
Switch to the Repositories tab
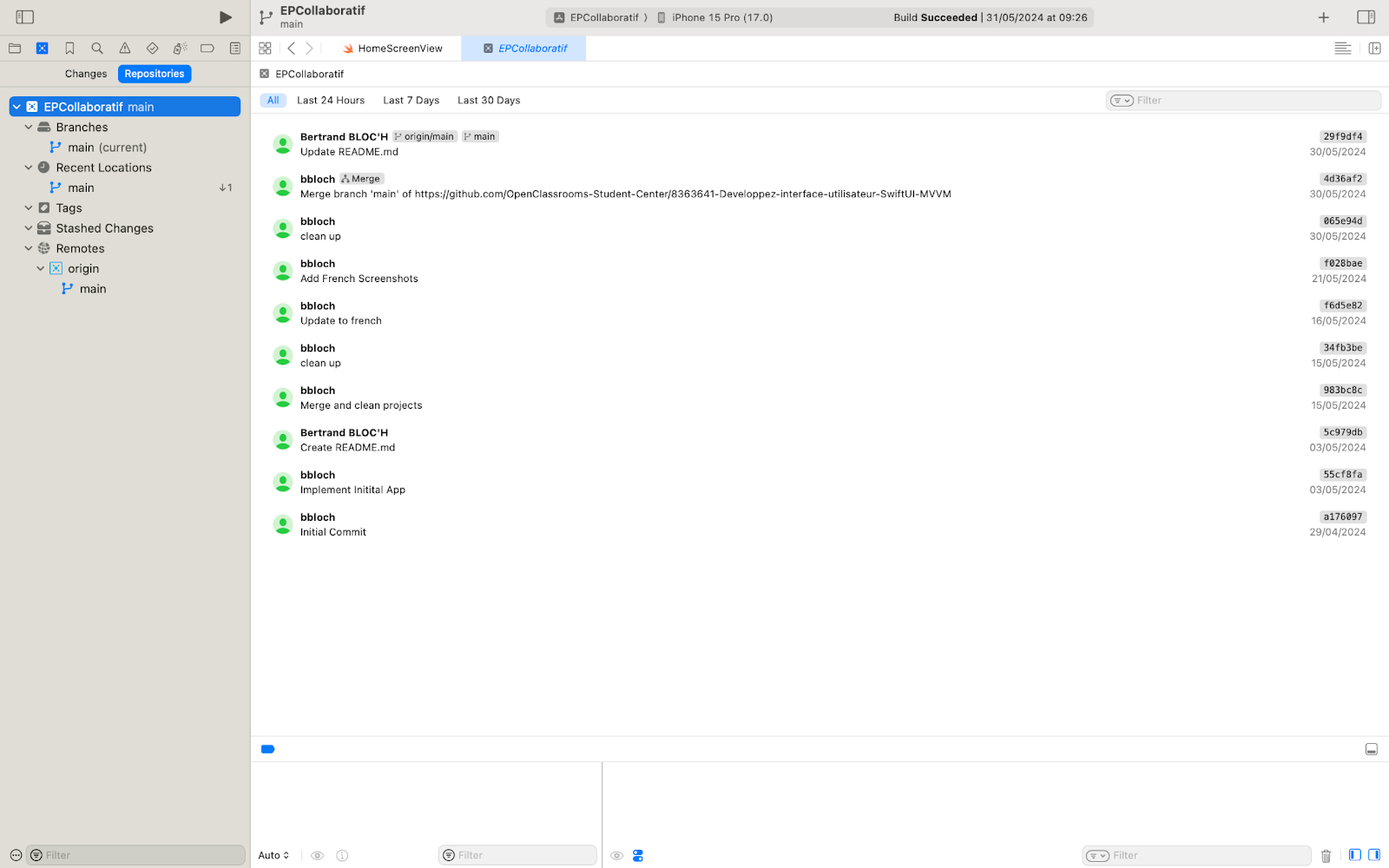coord(155,74)
